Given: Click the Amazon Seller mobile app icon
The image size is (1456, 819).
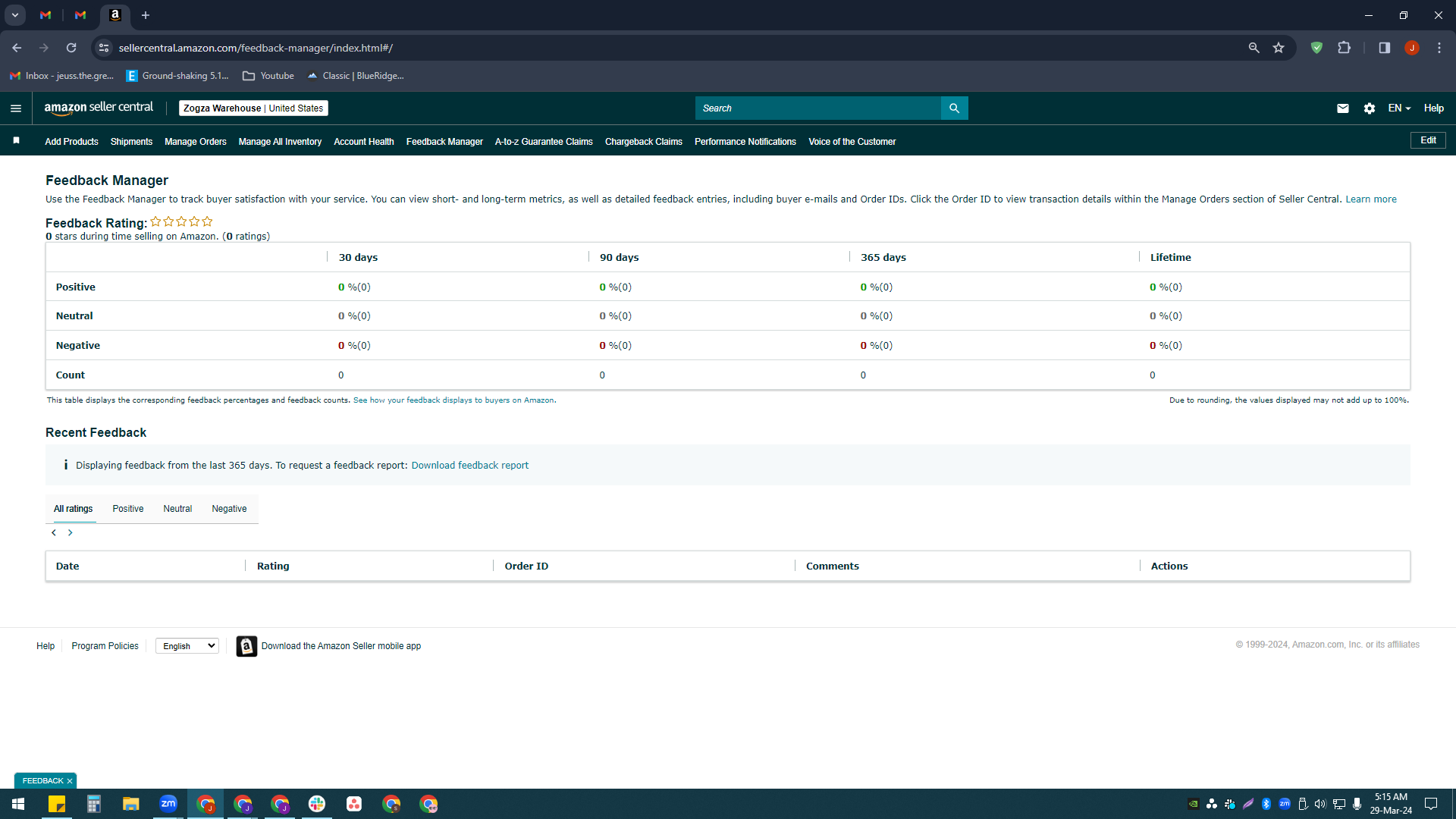Looking at the screenshot, I should click(246, 646).
